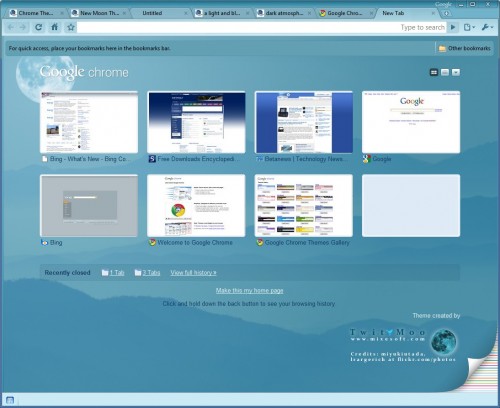
Task: Switch to the dark atmosph... tab
Action: pyautogui.click(x=284, y=13)
